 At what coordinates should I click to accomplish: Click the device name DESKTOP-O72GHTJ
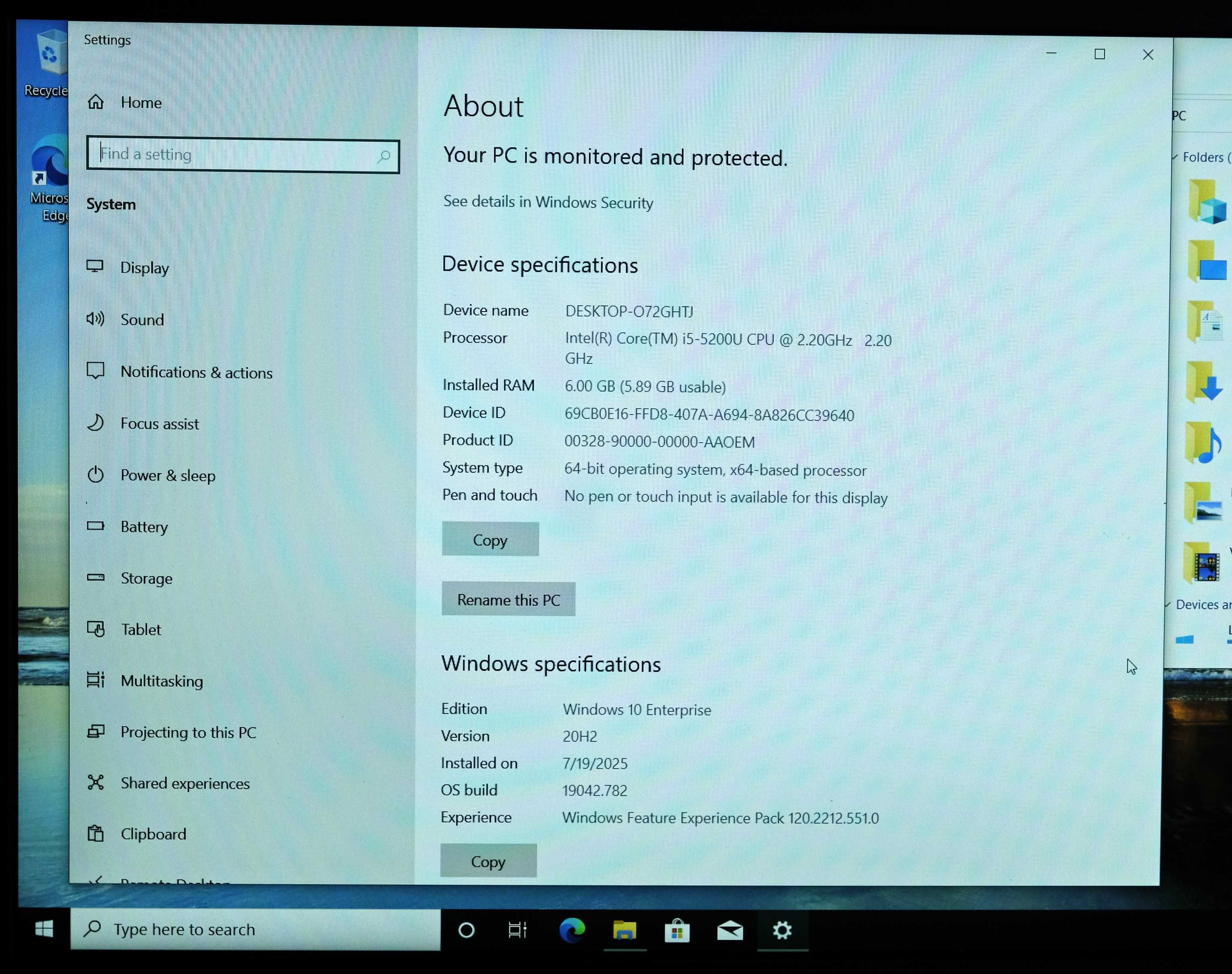629,311
